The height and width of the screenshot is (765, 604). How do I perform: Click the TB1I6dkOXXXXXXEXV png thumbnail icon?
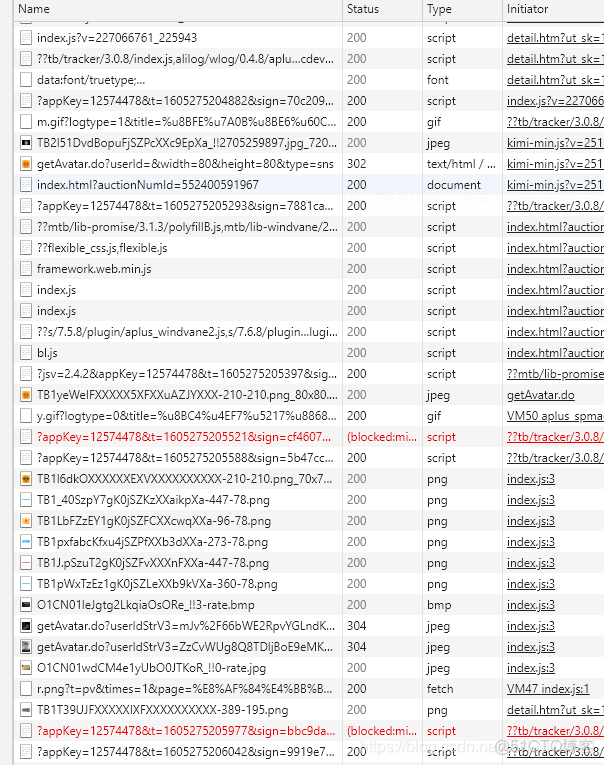26,479
